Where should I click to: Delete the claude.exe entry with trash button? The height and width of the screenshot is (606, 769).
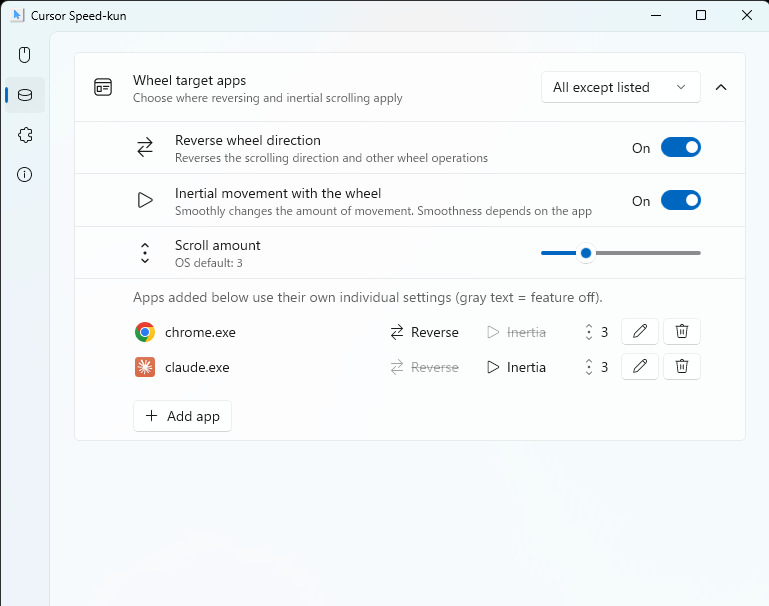coord(682,366)
